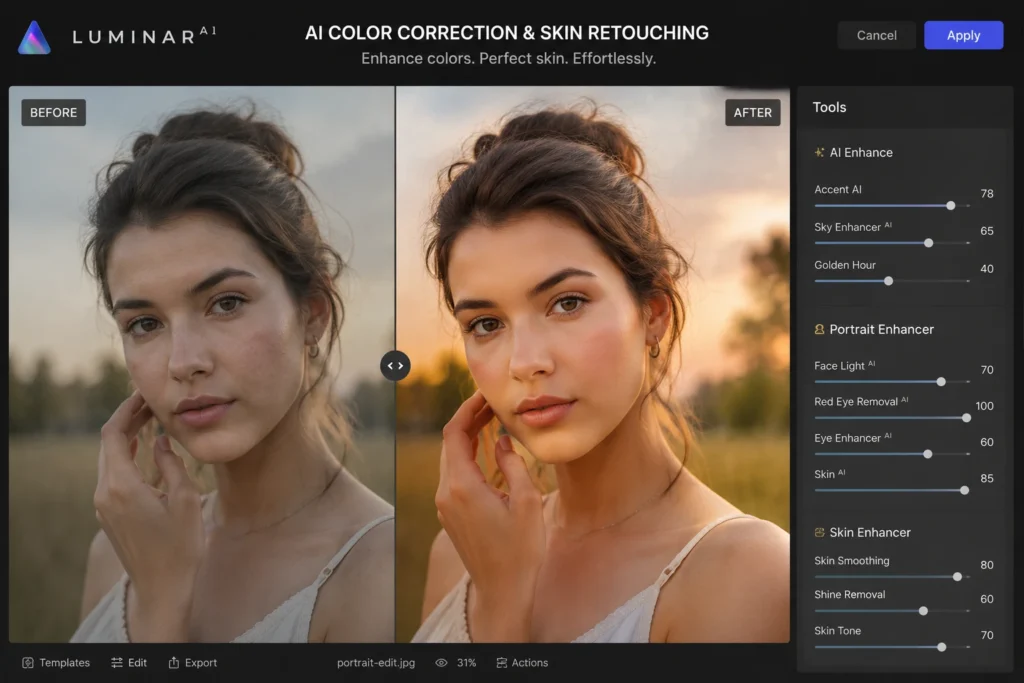Click the Golden Hour label
Screen dimensions: 1024x683
click(844, 264)
